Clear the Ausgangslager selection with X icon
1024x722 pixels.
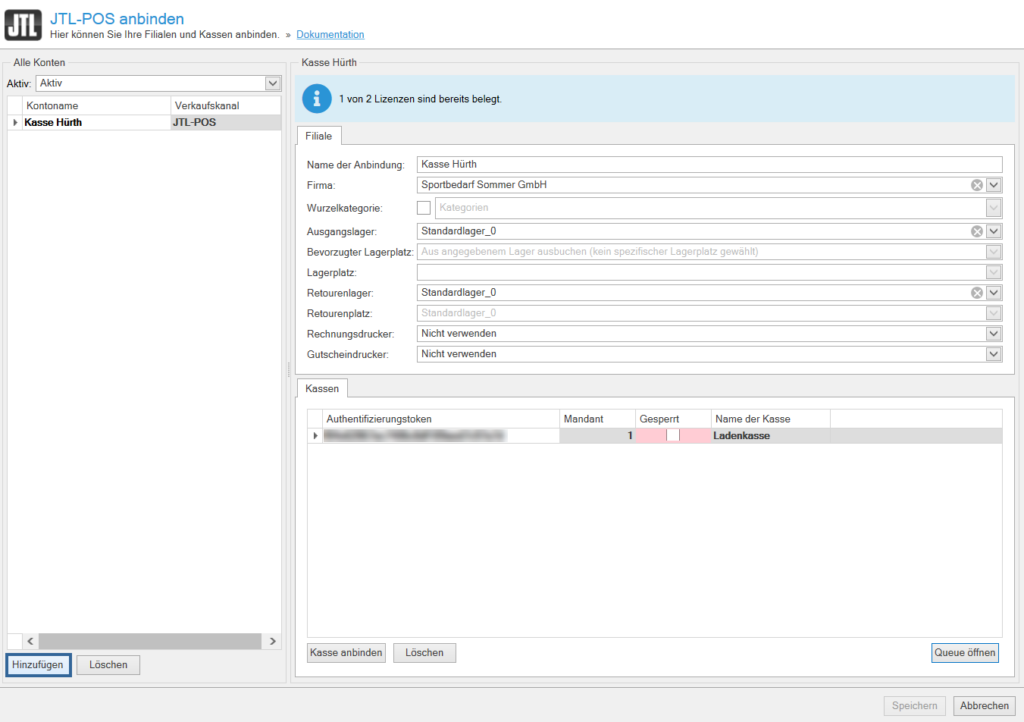977,231
